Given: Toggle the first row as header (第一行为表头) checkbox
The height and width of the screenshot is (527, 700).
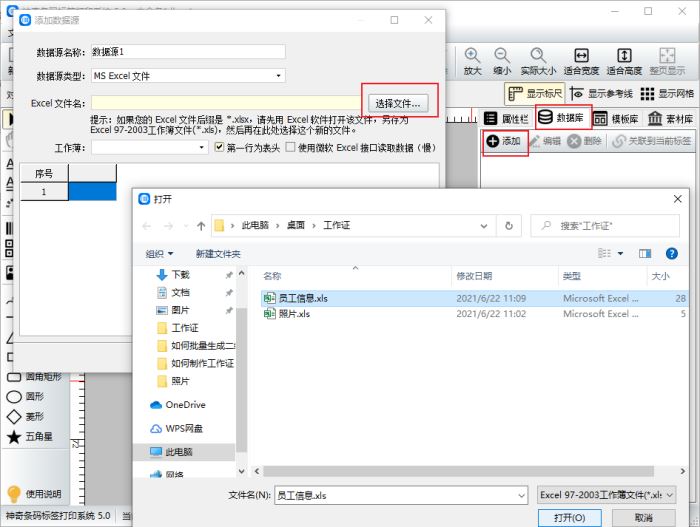Looking at the screenshot, I should coord(219,147).
